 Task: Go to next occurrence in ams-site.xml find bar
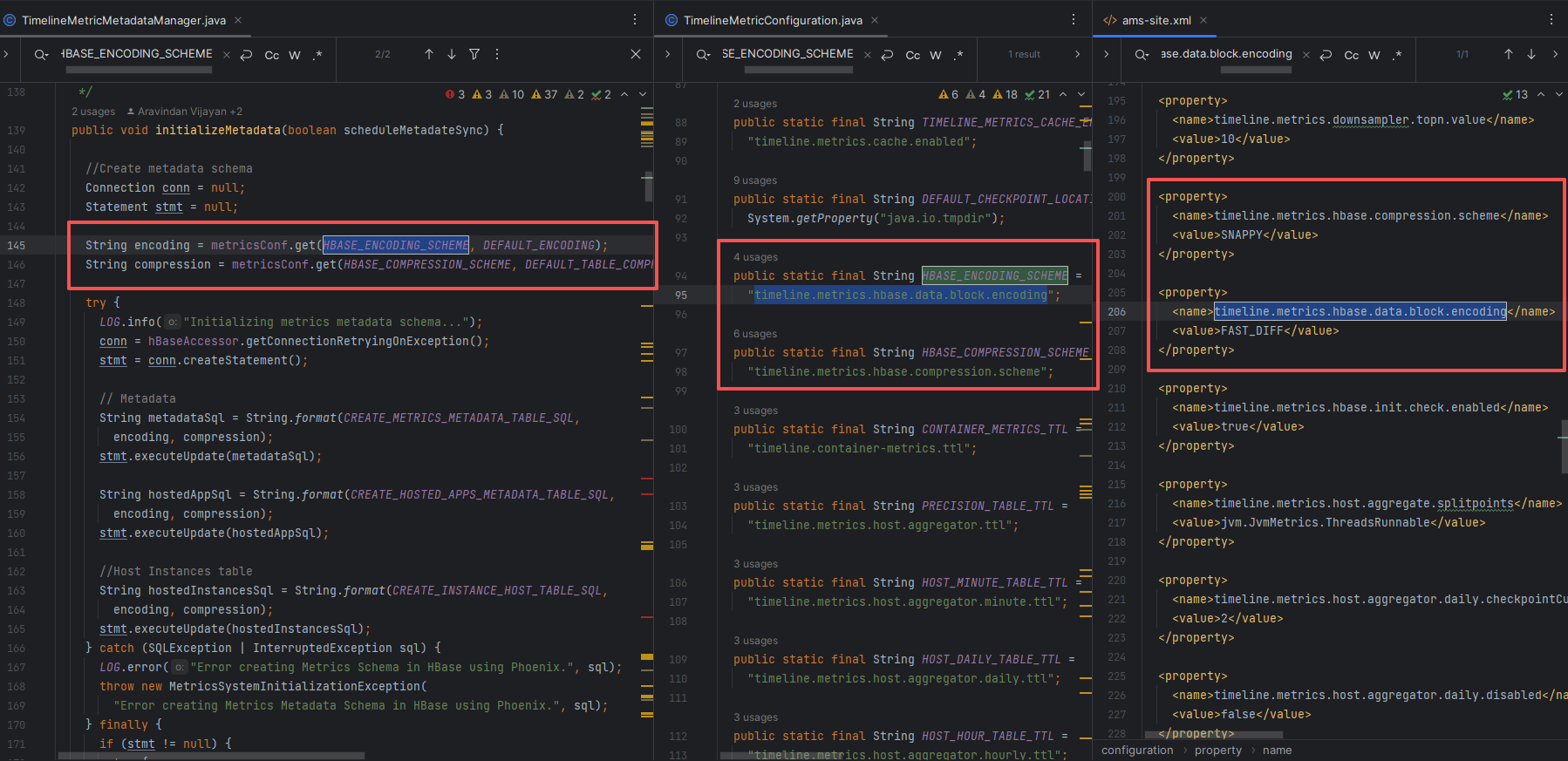[1531, 54]
